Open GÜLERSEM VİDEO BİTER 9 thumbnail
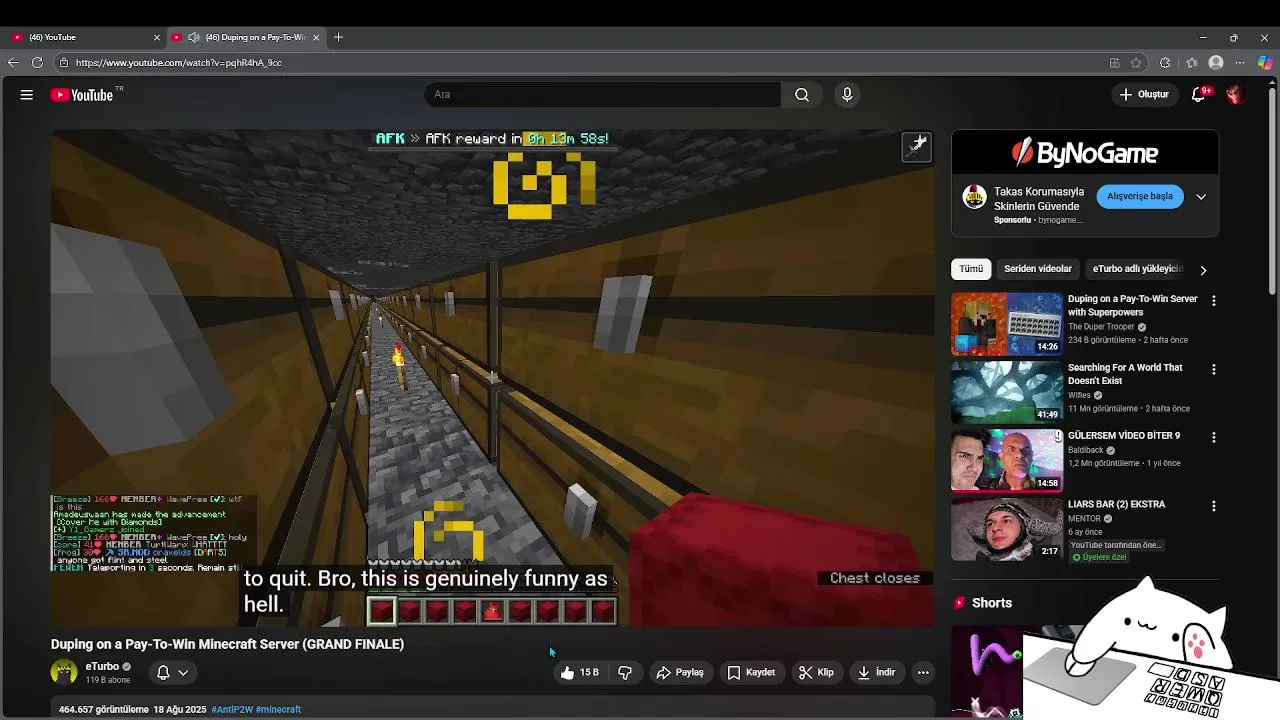Image resolution: width=1280 pixels, height=720 pixels. [x=1007, y=461]
